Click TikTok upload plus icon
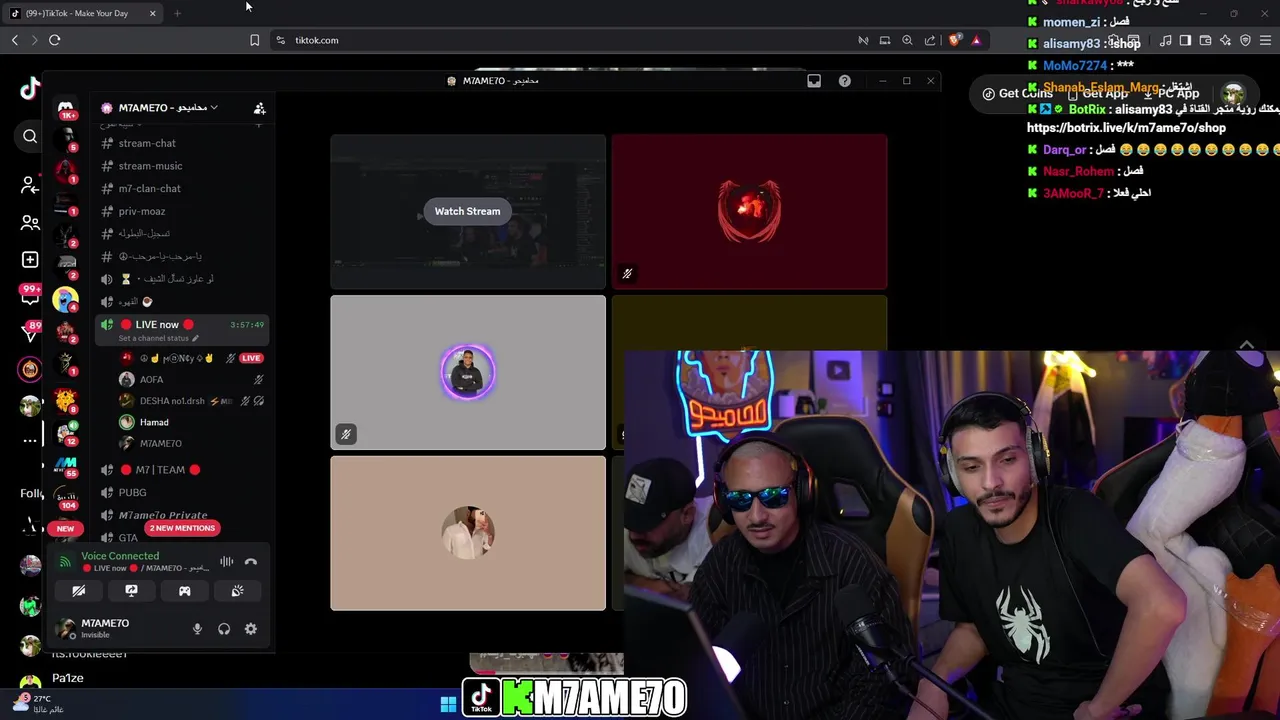The height and width of the screenshot is (720, 1280). pyautogui.click(x=30, y=260)
